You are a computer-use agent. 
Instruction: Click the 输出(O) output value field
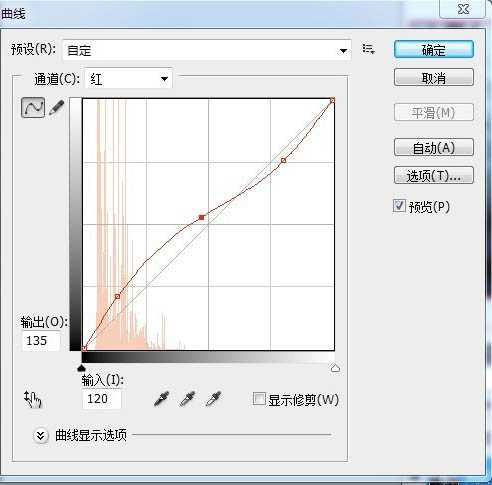pyautogui.click(x=41, y=341)
